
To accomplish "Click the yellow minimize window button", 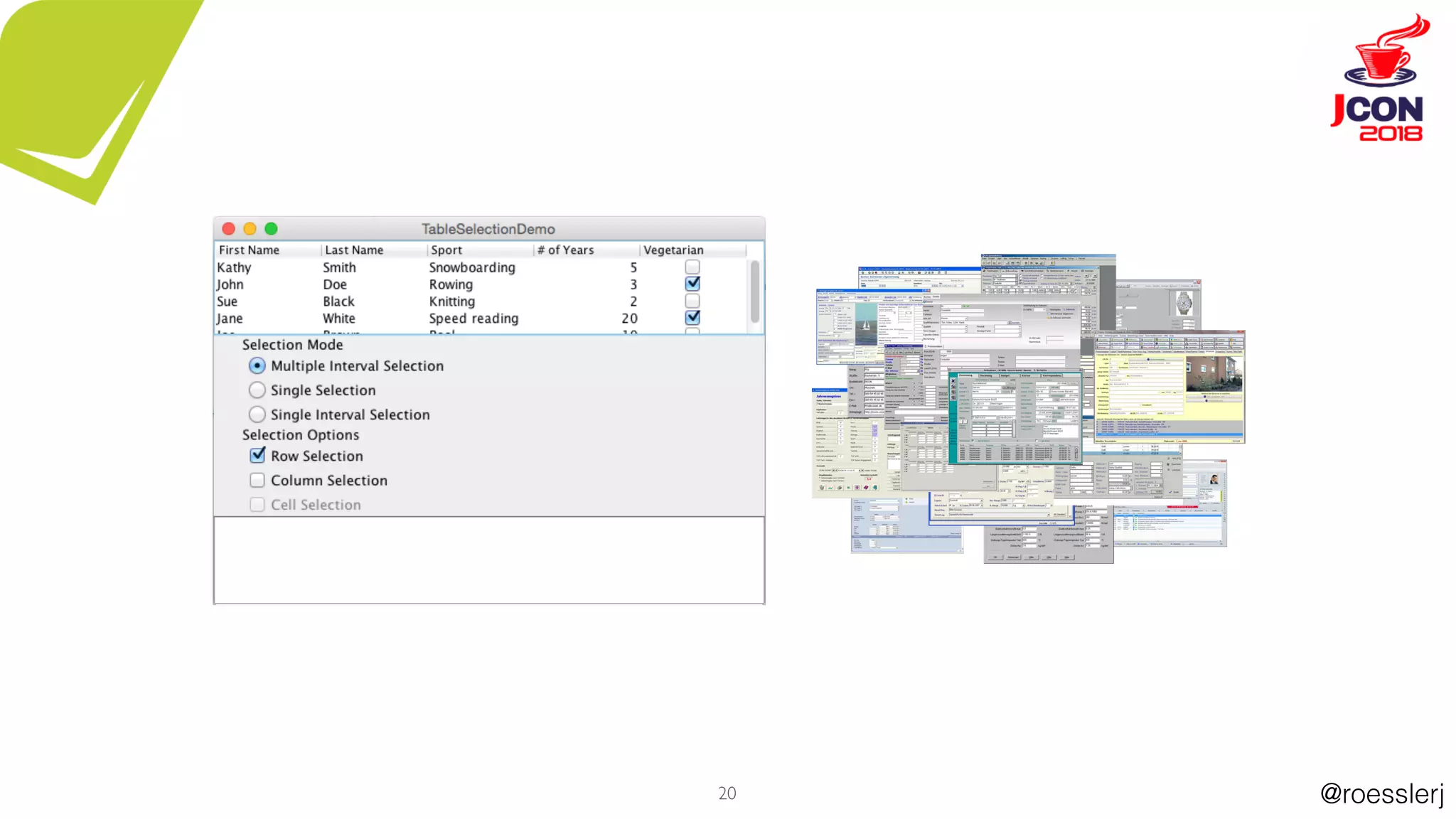I will [250, 229].
